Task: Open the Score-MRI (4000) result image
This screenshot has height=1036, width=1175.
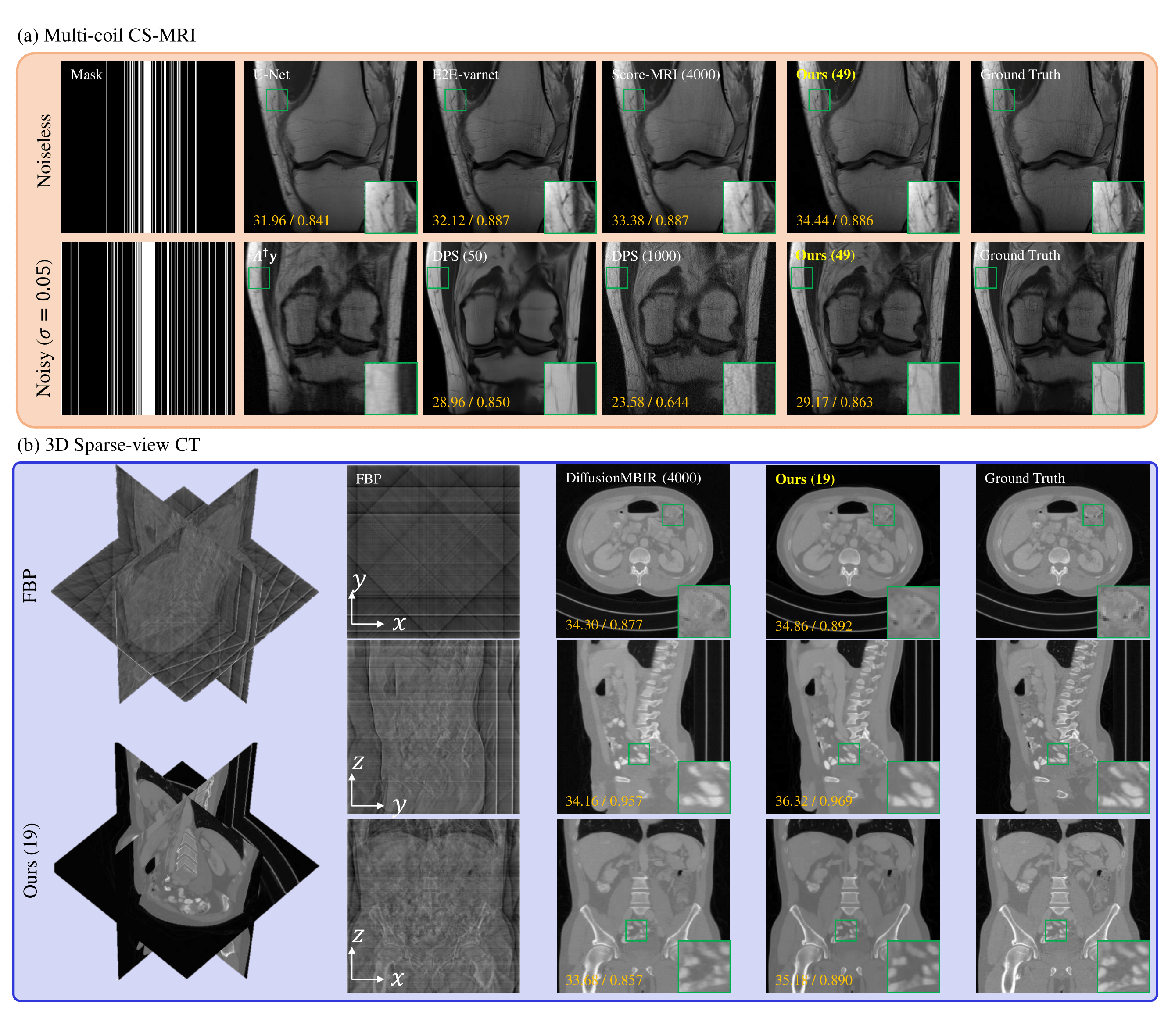Action: (x=689, y=146)
